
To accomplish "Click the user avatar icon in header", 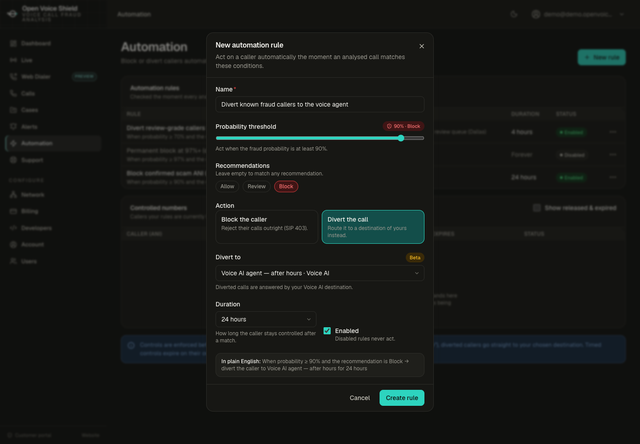I will (536, 14).
